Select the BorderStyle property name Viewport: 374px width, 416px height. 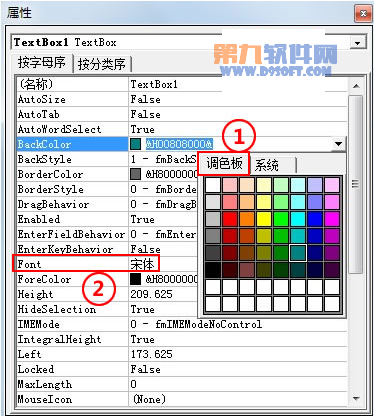coord(51,189)
